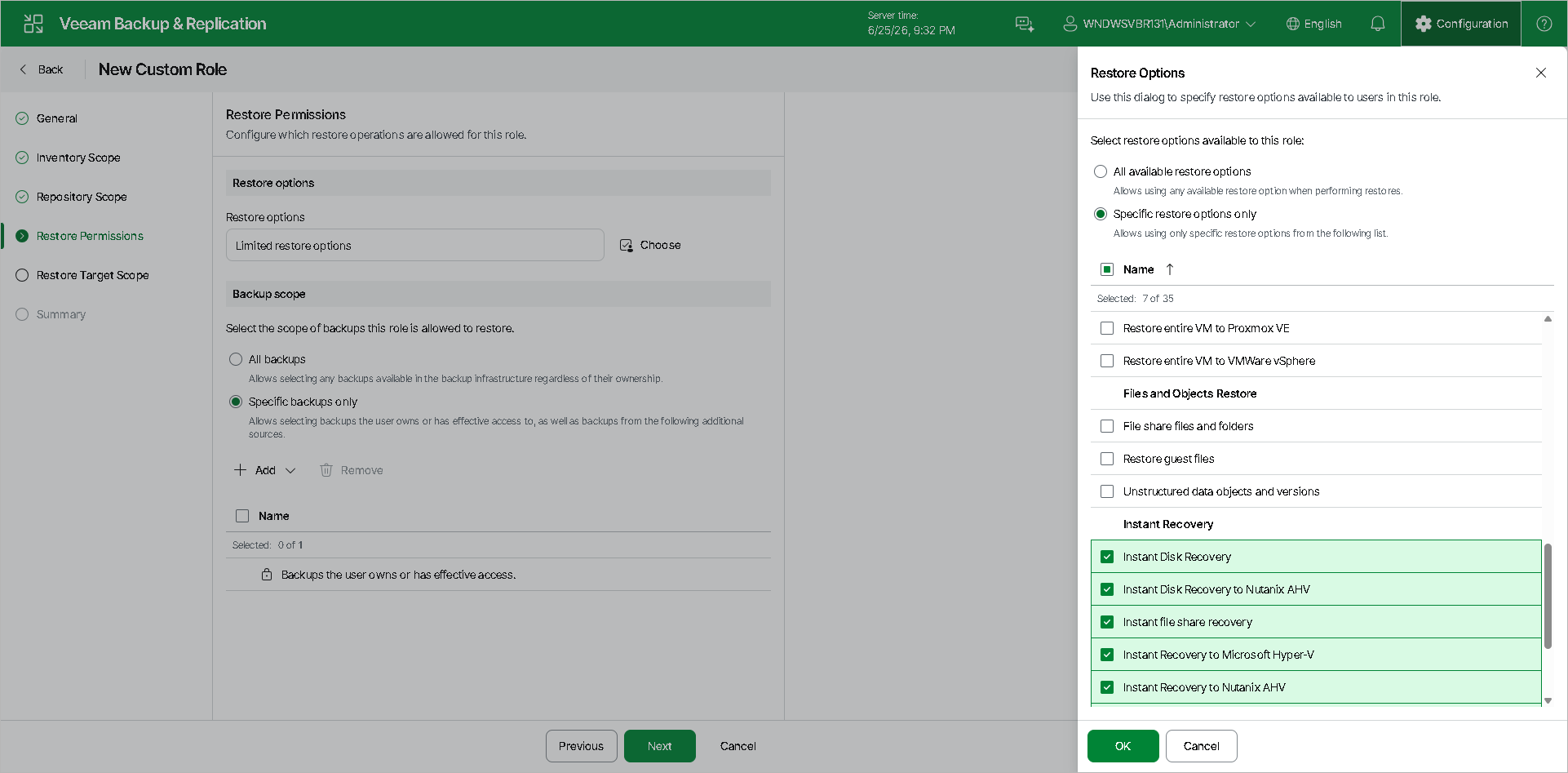Viewport: 1568px width, 773px height.
Task: Open the help question mark icon
Action: click(x=1544, y=24)
